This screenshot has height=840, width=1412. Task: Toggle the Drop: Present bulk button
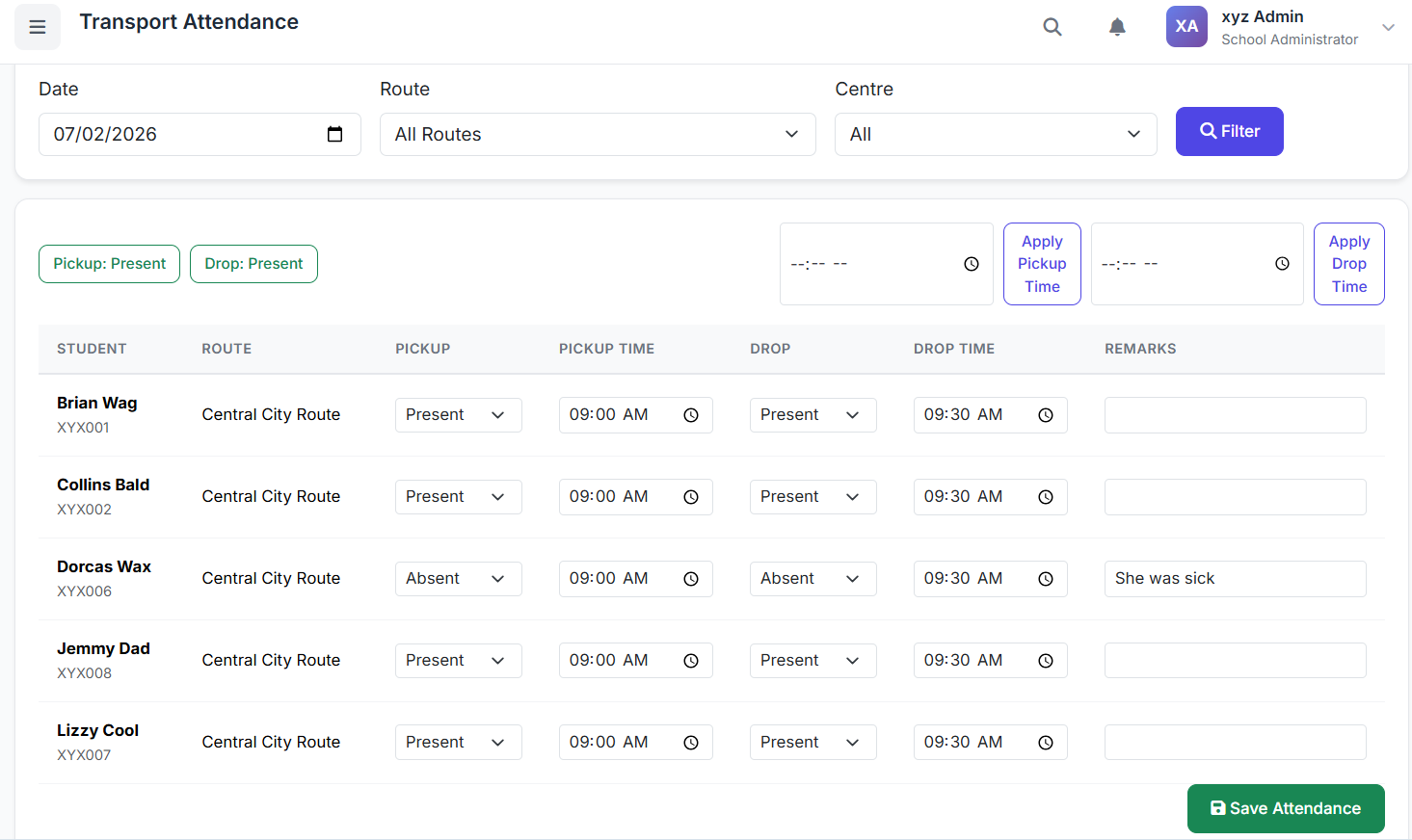coord(253,264)
